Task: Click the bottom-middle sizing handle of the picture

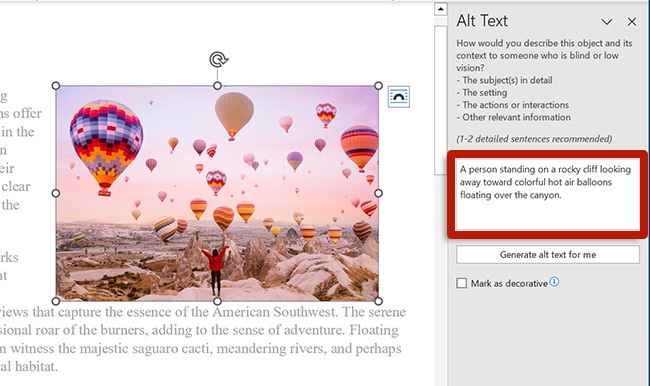Action: [x=217, y=301]
